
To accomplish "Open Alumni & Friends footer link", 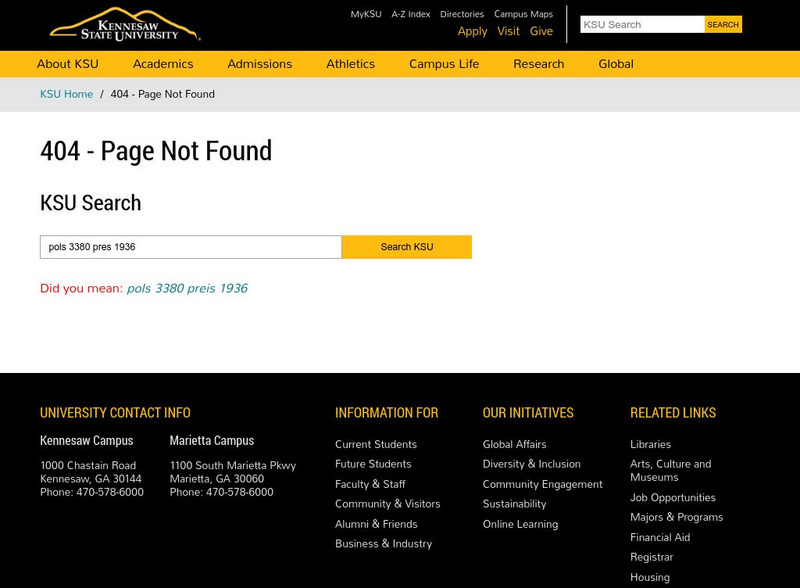I will point(376,524).
